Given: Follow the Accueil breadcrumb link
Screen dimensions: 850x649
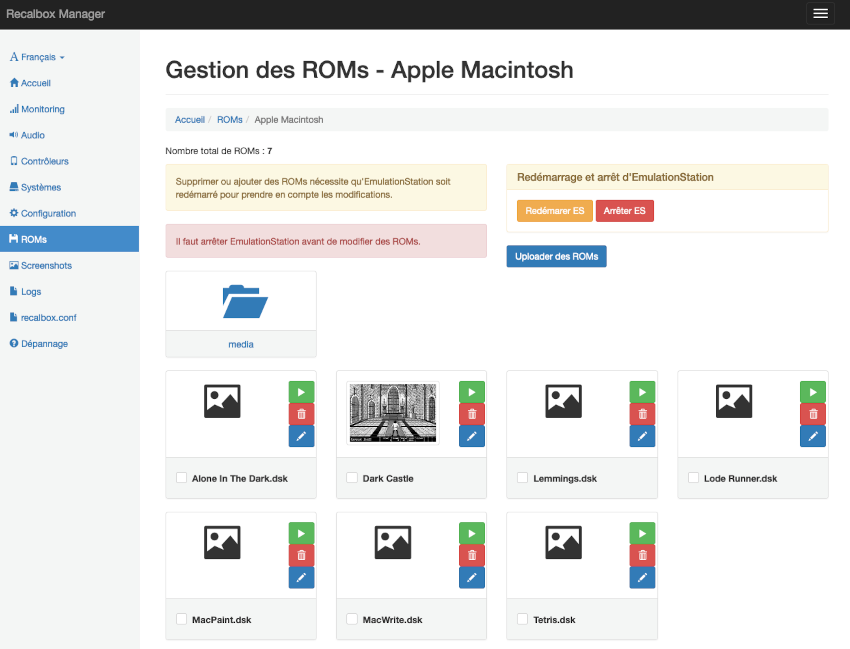Looking at the screenshot, I should [190, 120].
